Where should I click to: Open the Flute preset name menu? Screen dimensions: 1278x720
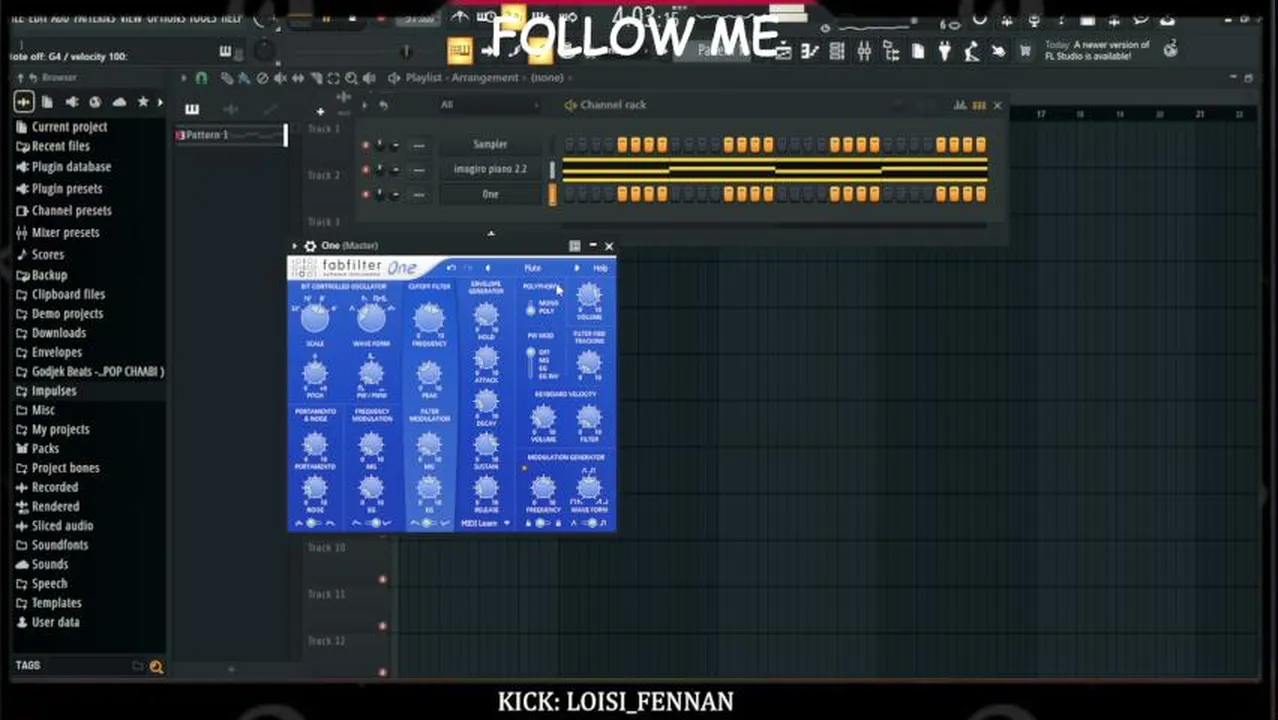tap(532, 268)
